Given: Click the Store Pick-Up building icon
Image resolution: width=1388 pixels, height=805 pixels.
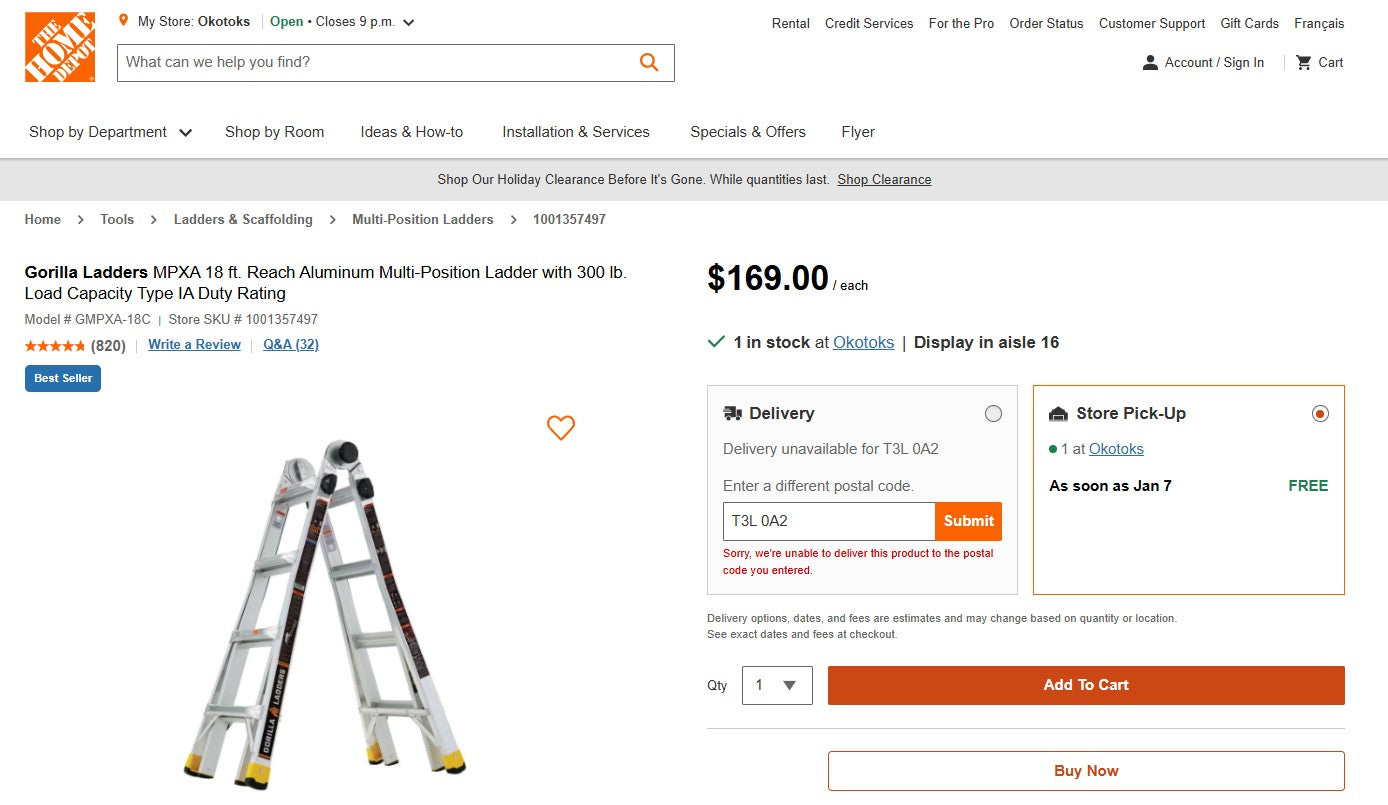Looking at the screenshot, I should [1059, 413].
